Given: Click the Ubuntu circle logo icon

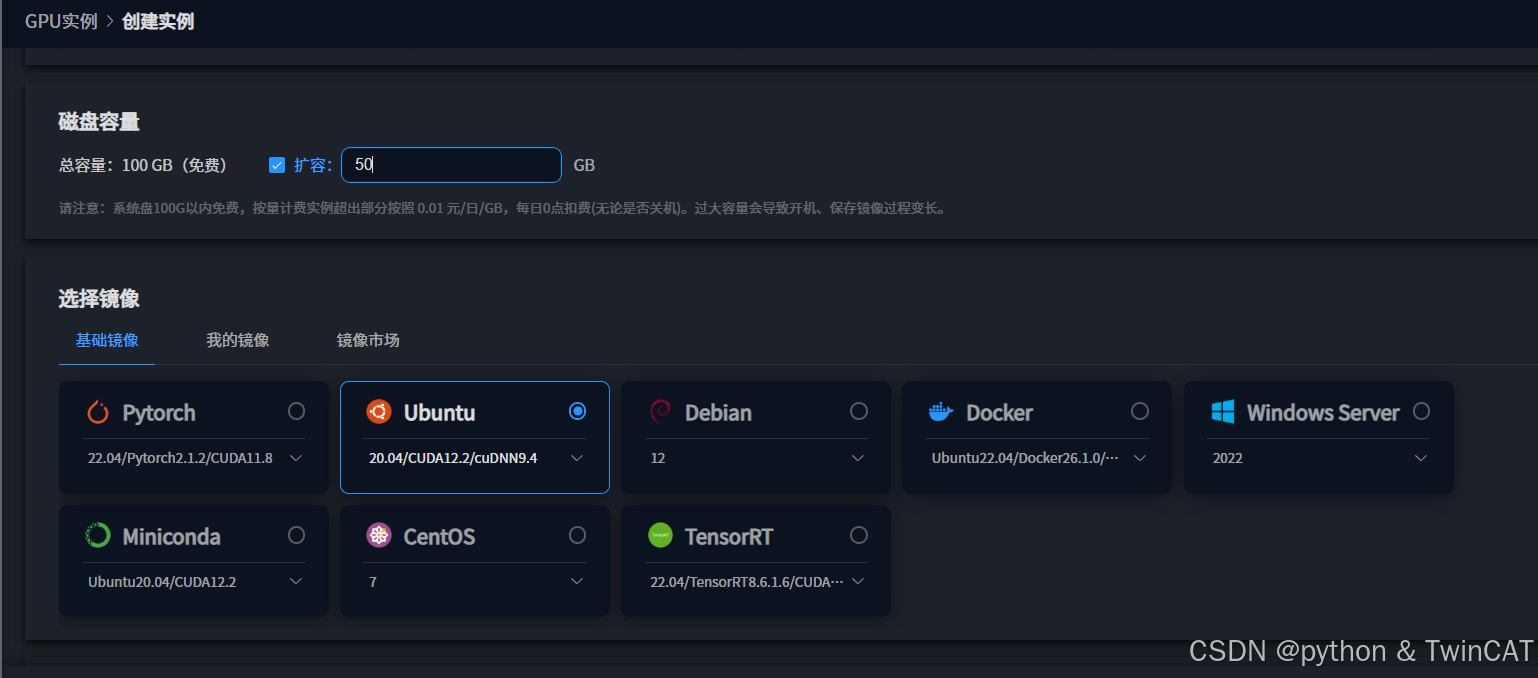Looking at the screenshot, I should (379, 411).
